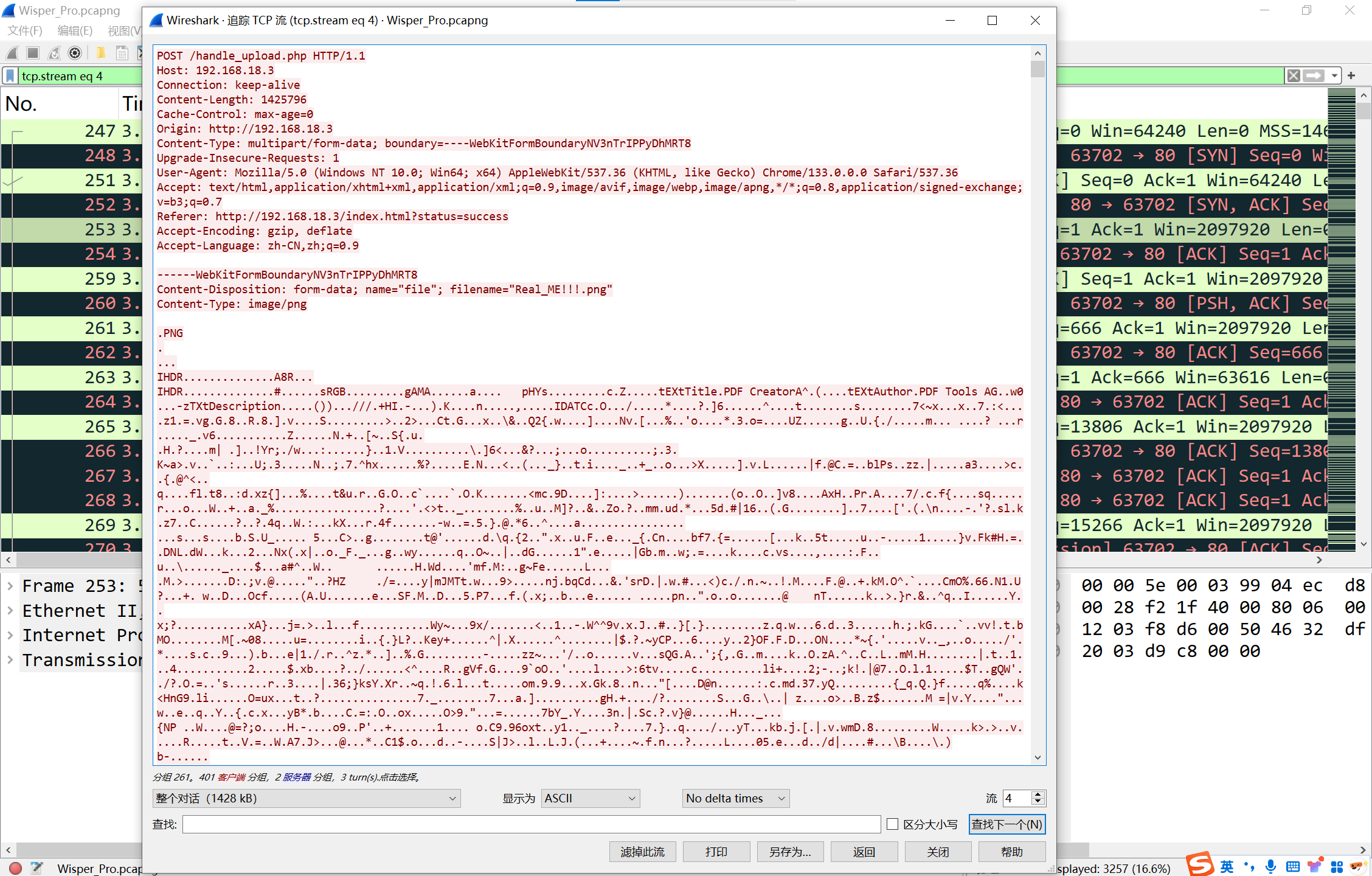
Task: Click the No. column header
Action: [60, 103]
